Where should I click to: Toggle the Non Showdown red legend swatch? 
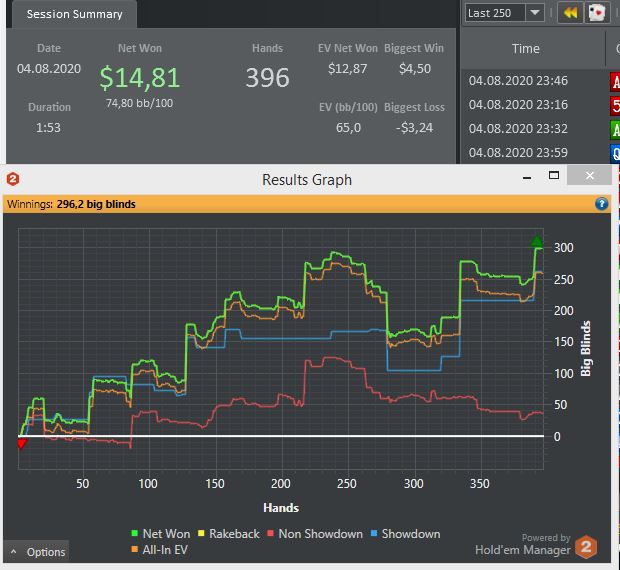click(x=270, y=533)
